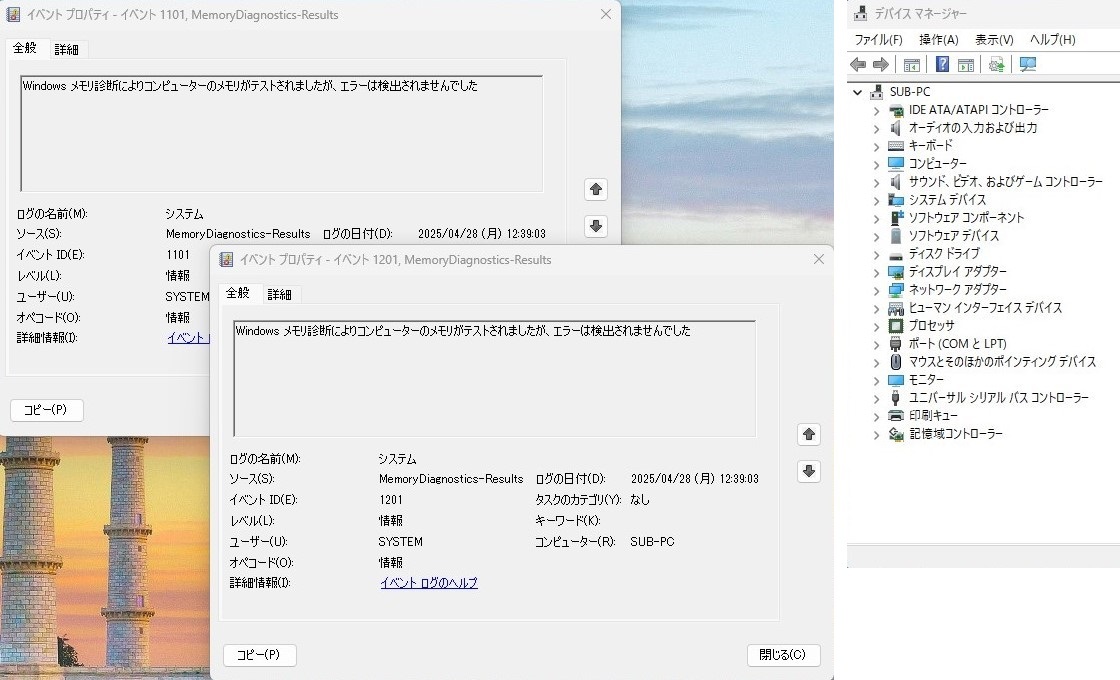Screen dimensions: 1120x680
Task: Show next event in Event 1201 window
Action: (809, 471)
